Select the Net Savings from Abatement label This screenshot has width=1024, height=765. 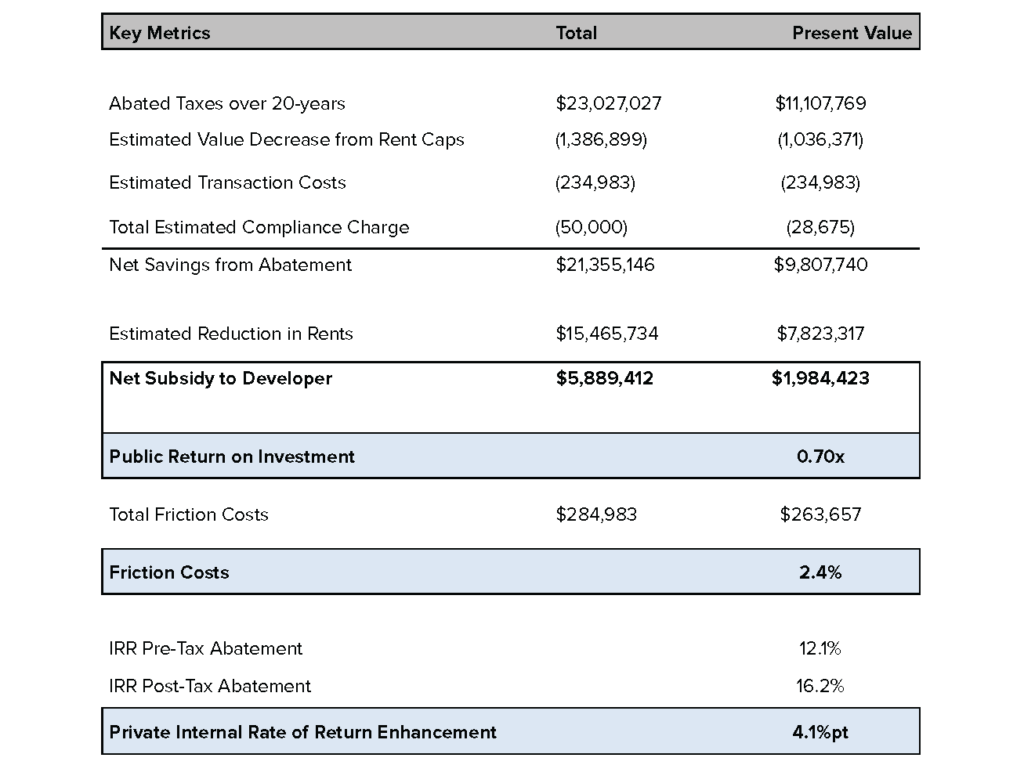click(230, 265)
